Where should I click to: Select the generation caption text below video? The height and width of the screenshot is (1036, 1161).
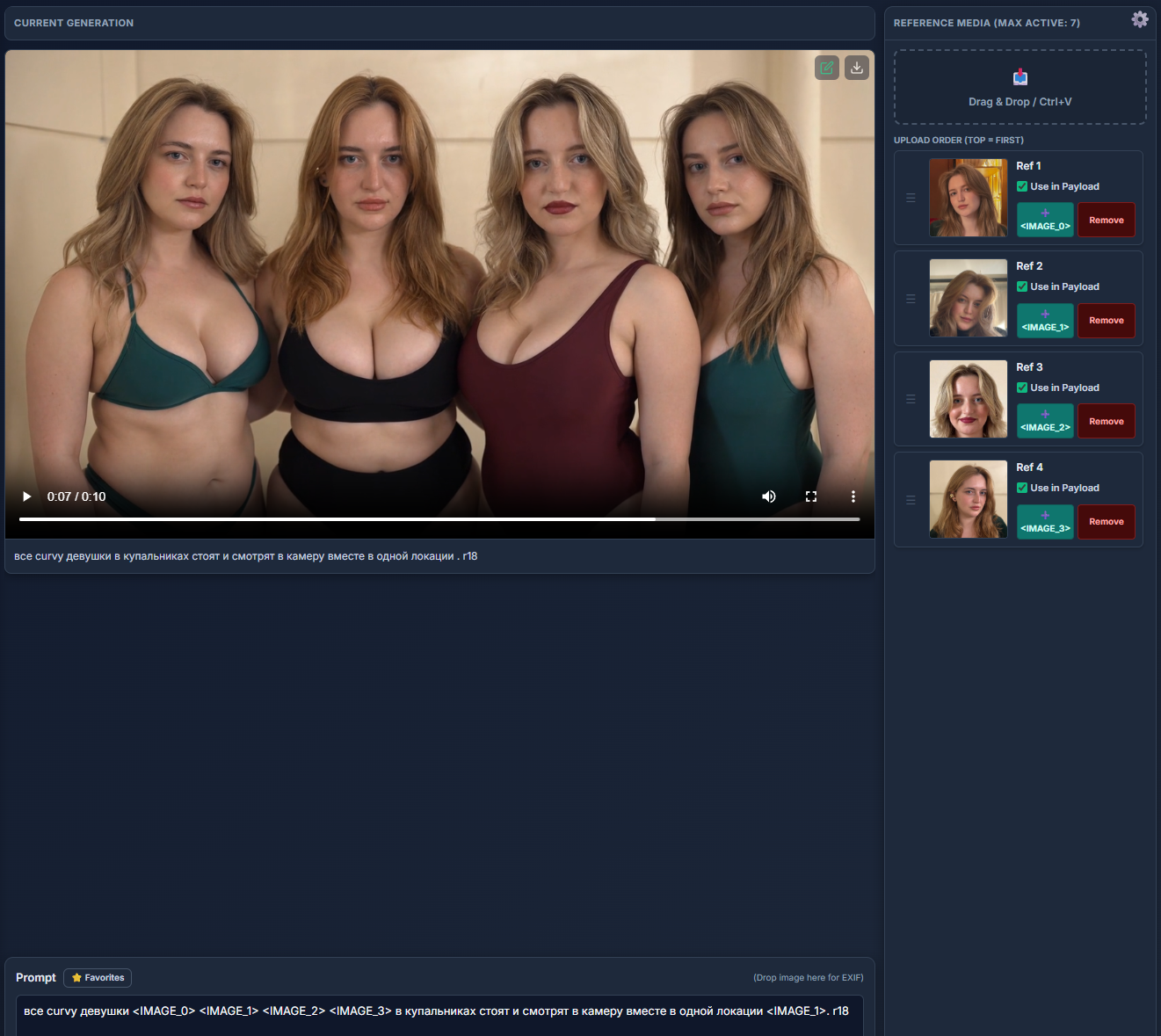pos(246,556)
